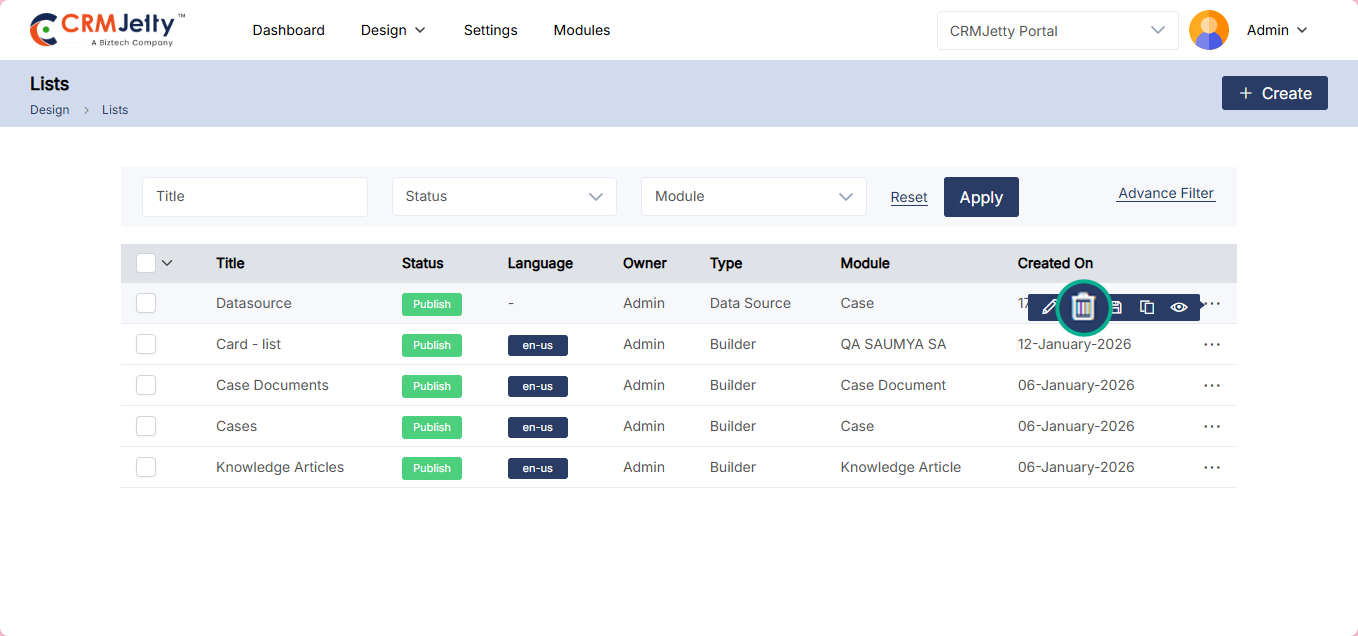This screenshot has height=636, width=1358.
Task: Open the Module filter dropdown
Action: [x=753, y=196]
